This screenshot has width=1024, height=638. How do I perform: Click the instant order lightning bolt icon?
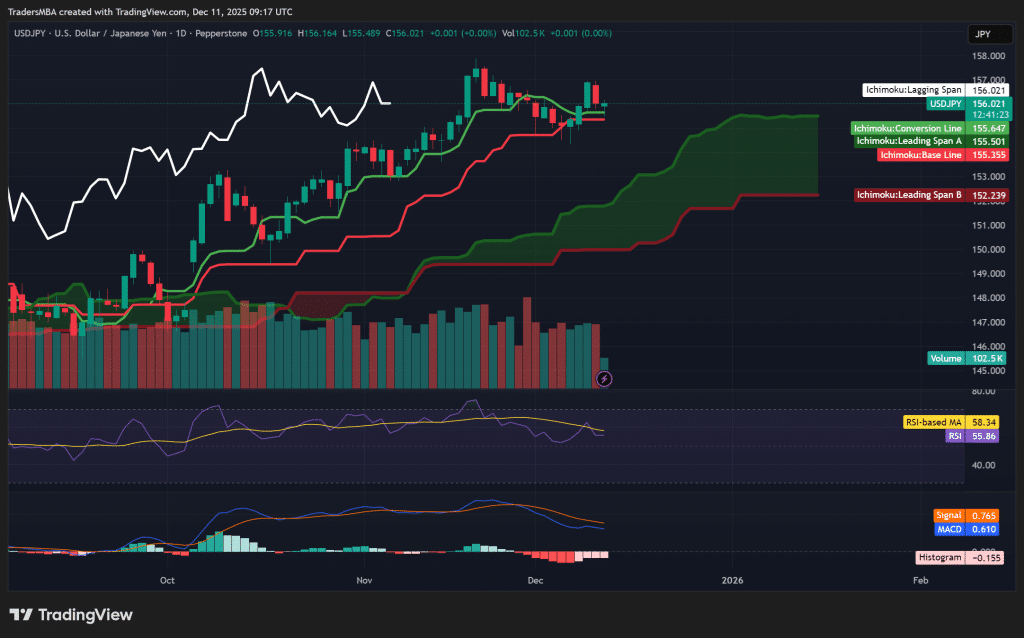pyautogui.click(x=604, y=377)
